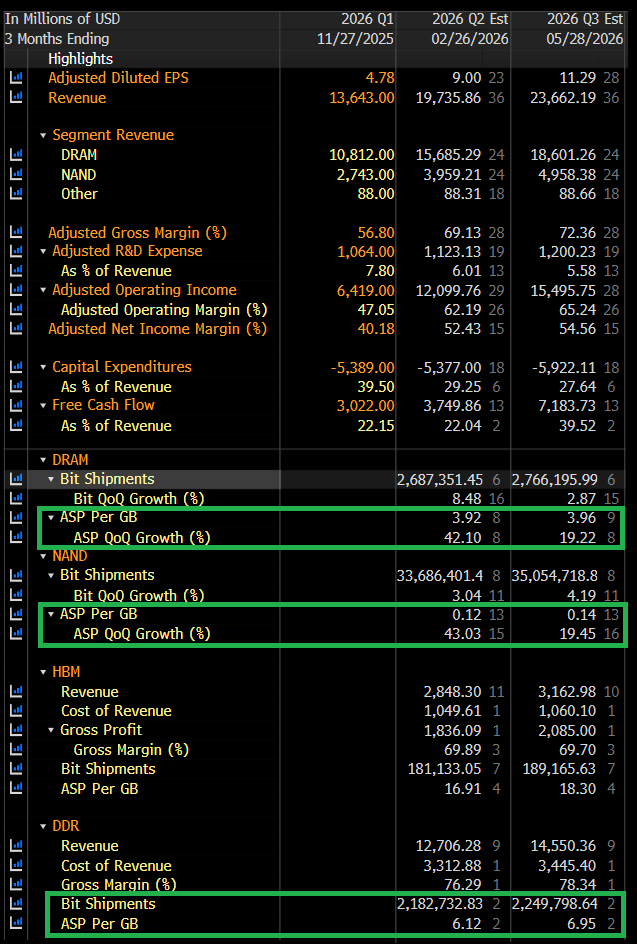Click the Revenue estimate 19,735.86
This screenshot has height=944, width=637.
[449, 98]
